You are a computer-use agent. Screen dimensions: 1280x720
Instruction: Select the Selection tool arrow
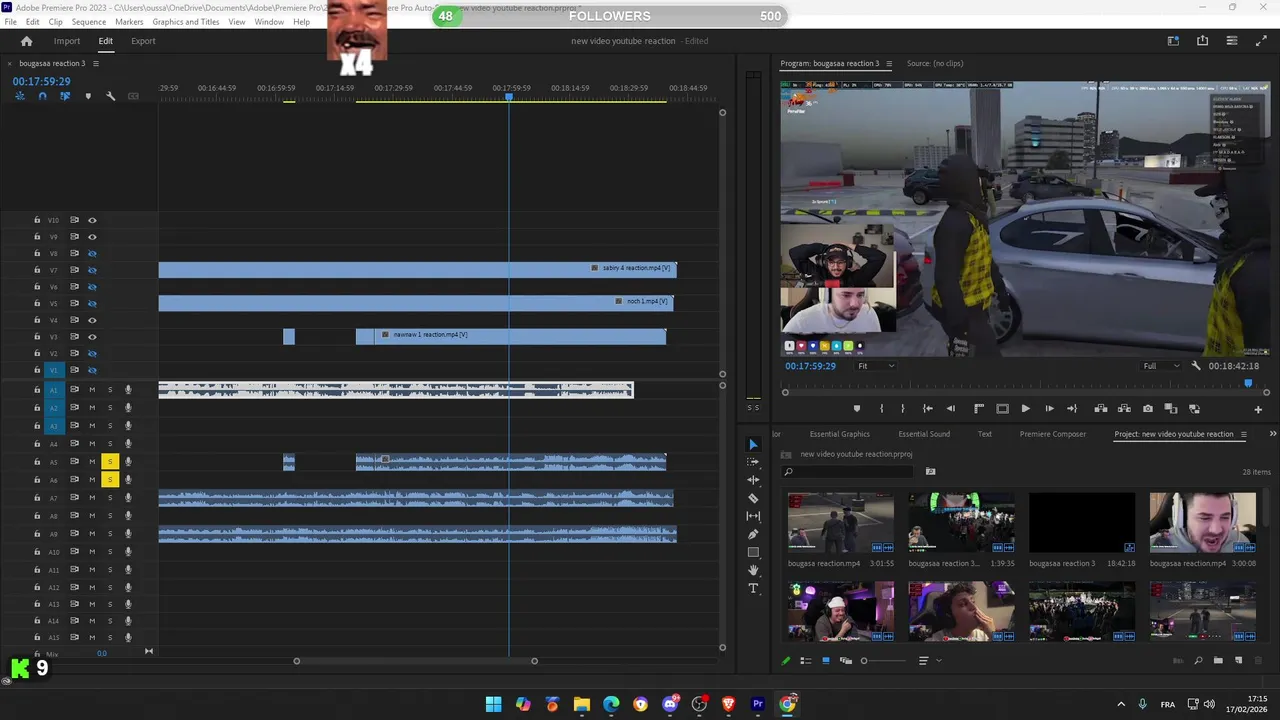click(x=753, y=444)
